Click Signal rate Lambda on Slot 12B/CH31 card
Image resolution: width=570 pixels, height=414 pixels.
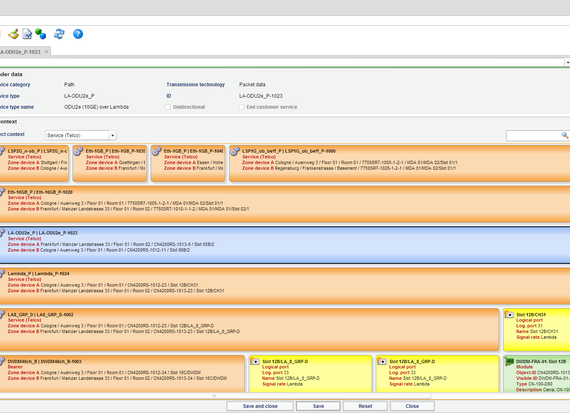click(536, 337)
